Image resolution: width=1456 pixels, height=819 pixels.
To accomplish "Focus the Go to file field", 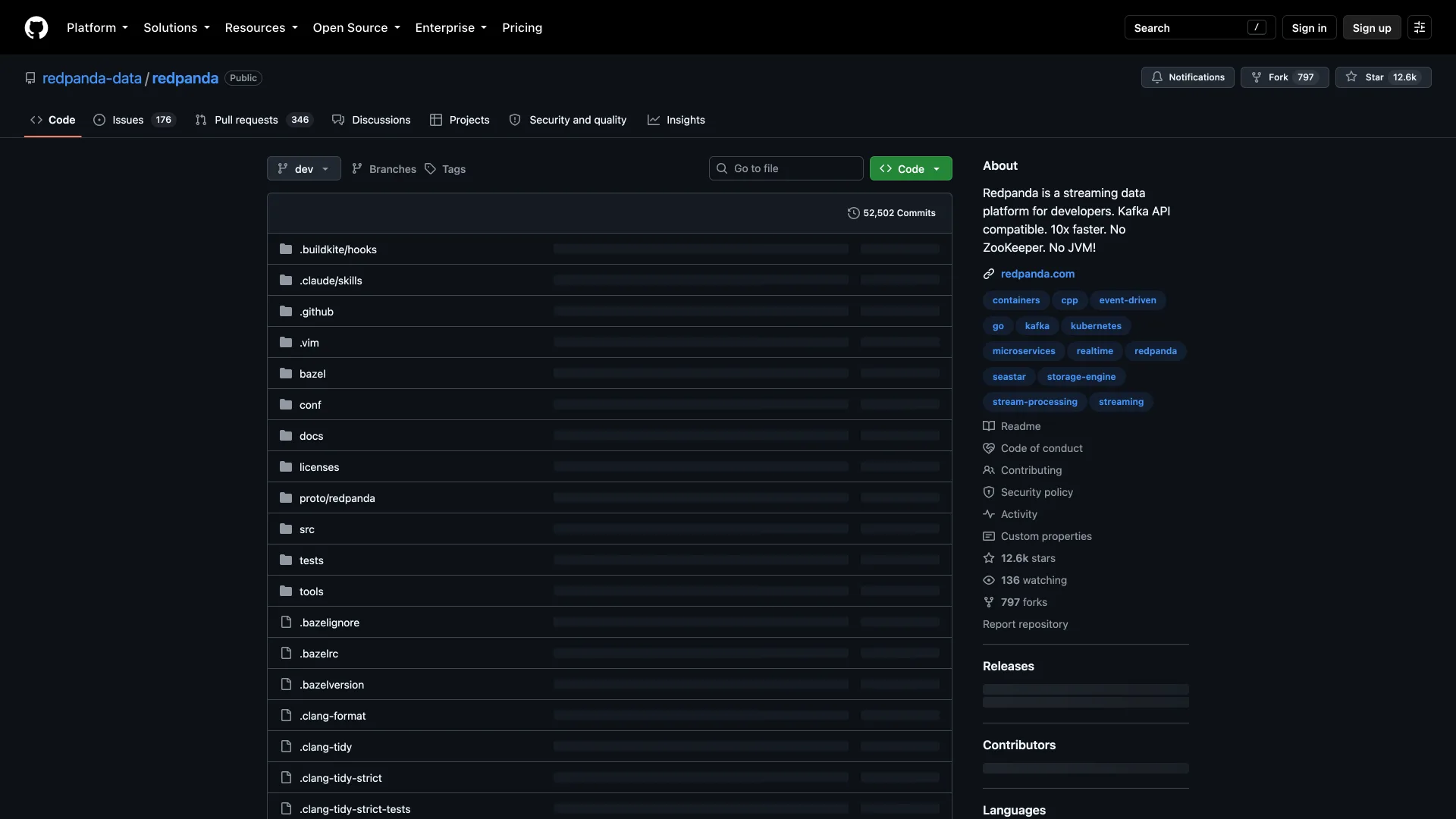I will (786, 168).
